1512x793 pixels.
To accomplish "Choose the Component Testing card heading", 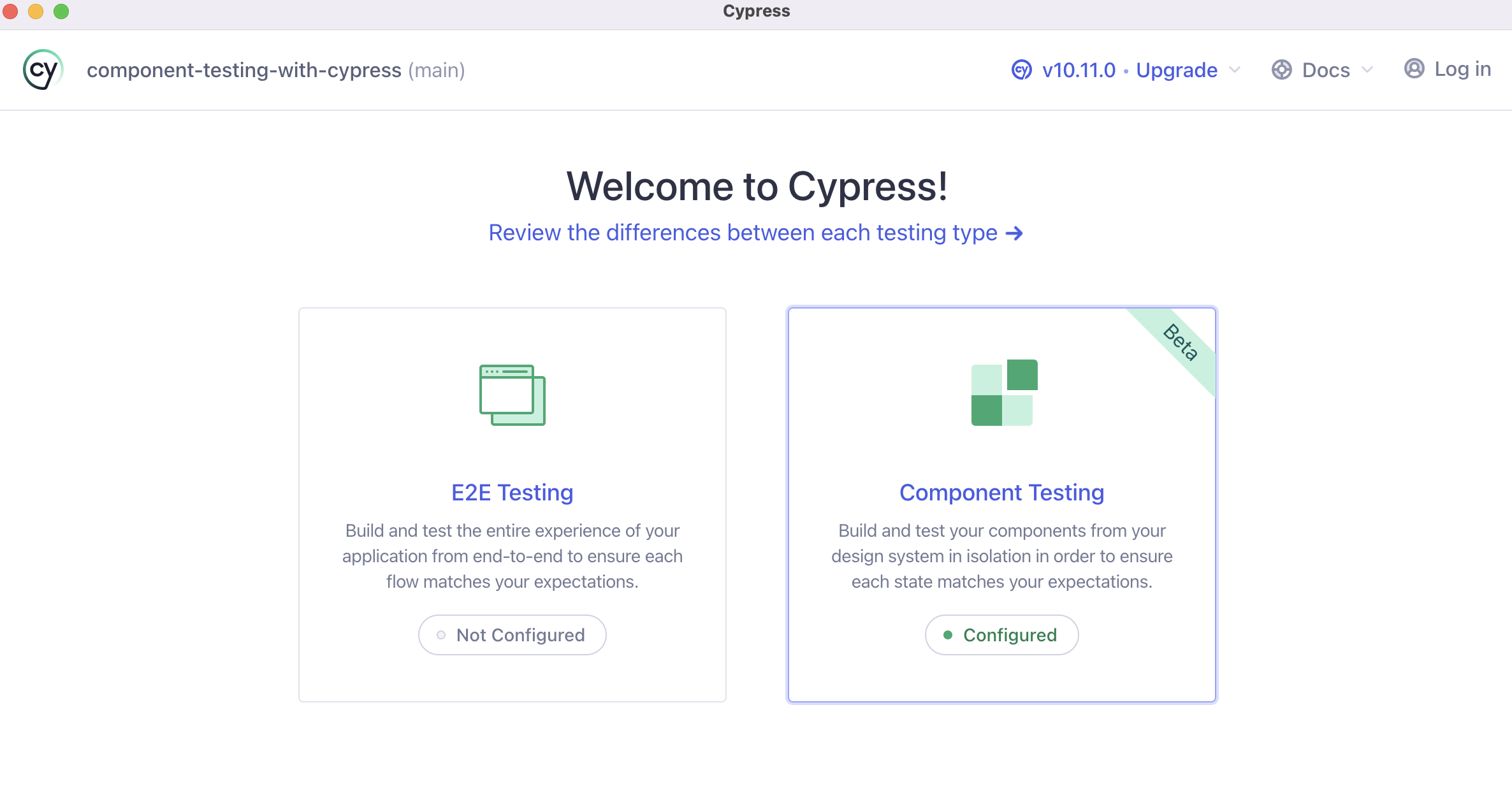I will pyautogui.click(x=1001, y=493).
